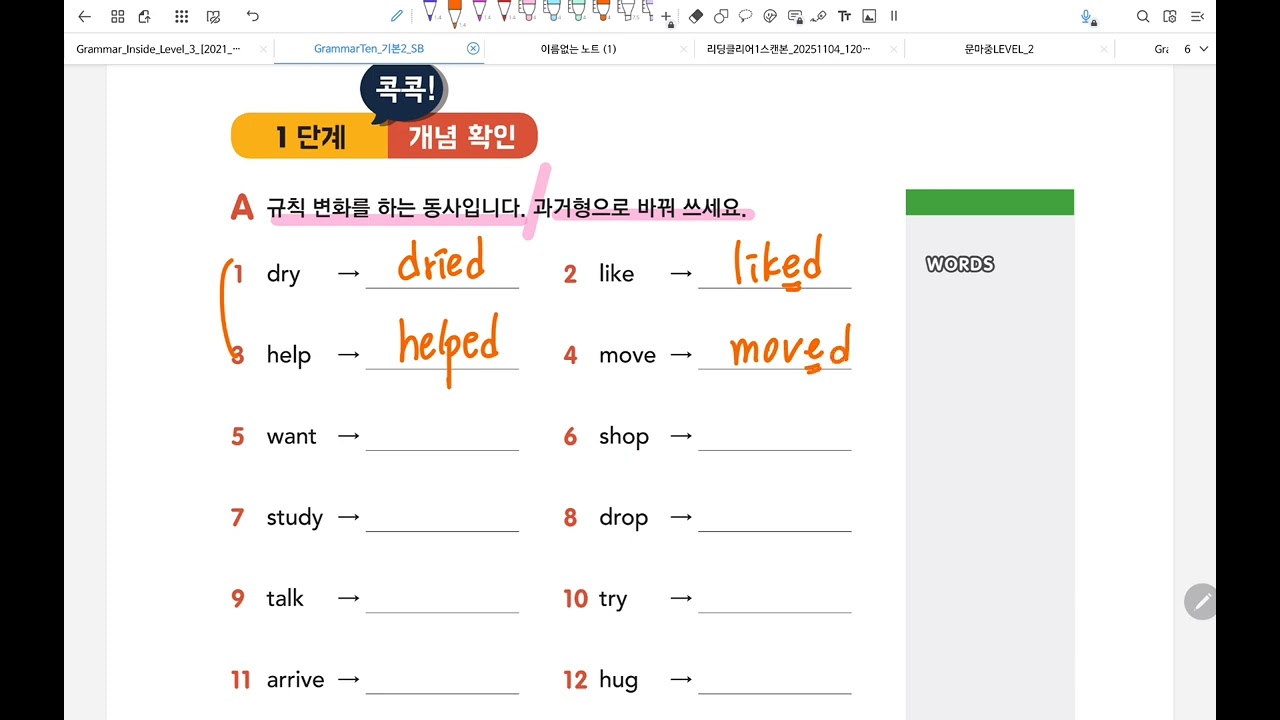Click the WORDS heading in side panel
The image size is (1280, 720).
click(960, 264)
